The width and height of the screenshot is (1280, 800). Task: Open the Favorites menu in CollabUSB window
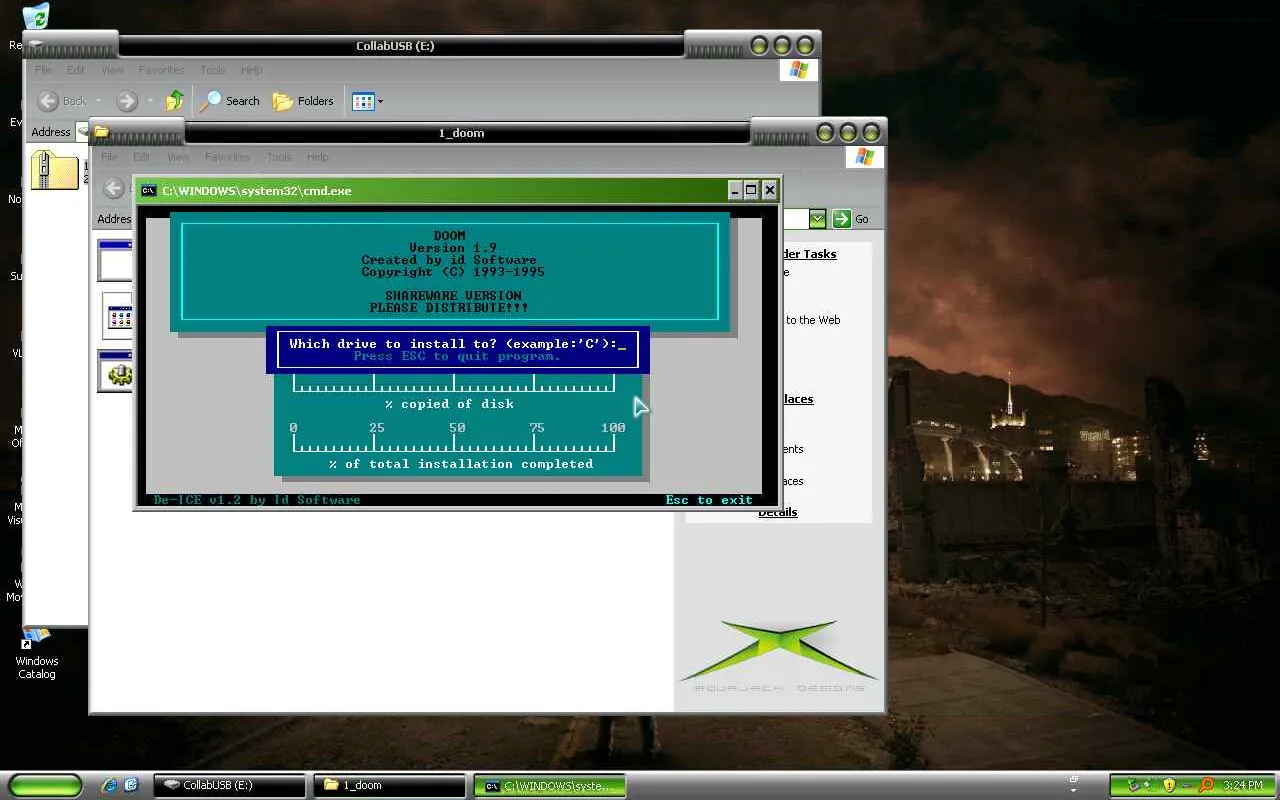(x=161, y=70)
